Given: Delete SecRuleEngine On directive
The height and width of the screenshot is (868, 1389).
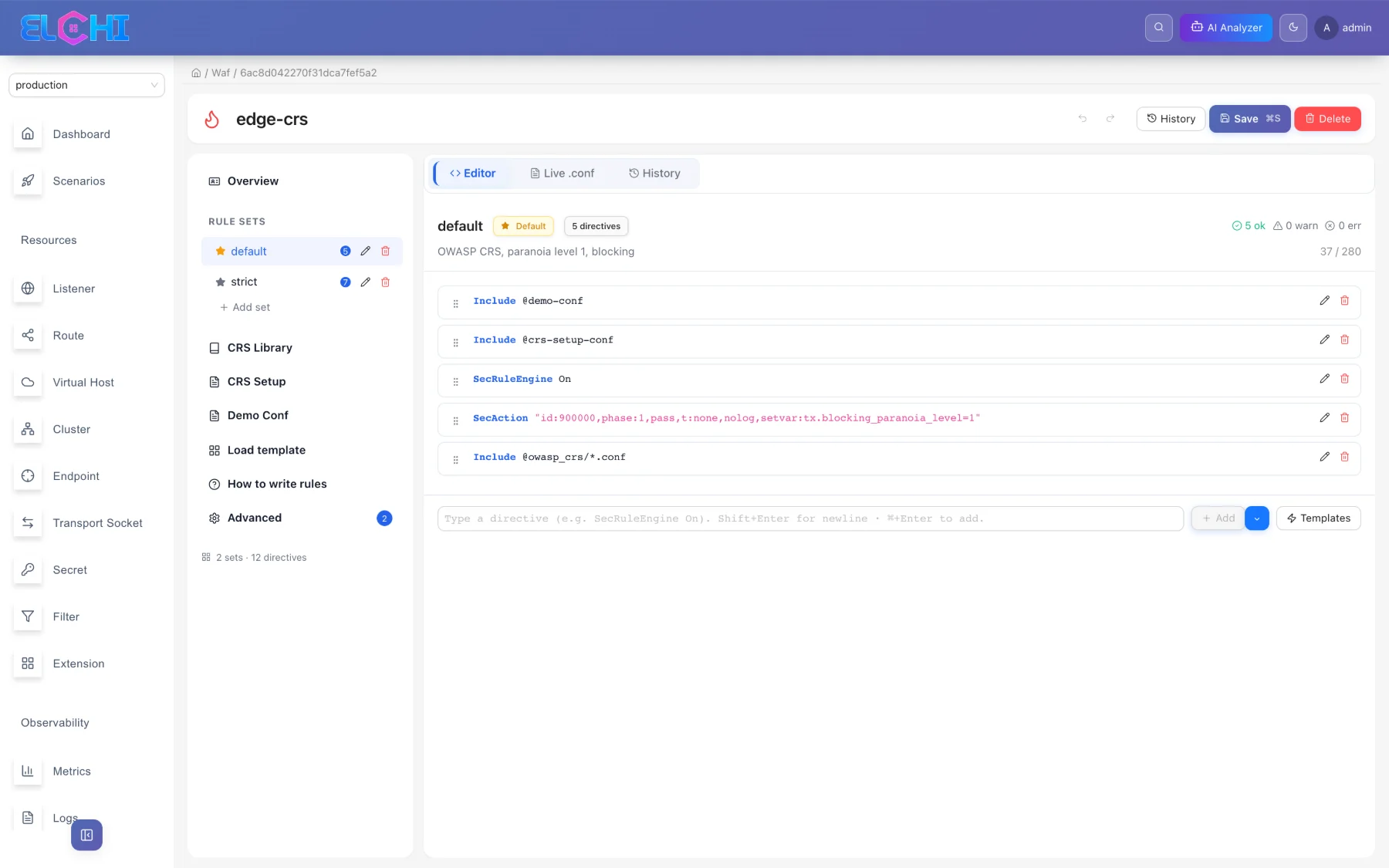Looking at the screenshot, I should 1344,379.
